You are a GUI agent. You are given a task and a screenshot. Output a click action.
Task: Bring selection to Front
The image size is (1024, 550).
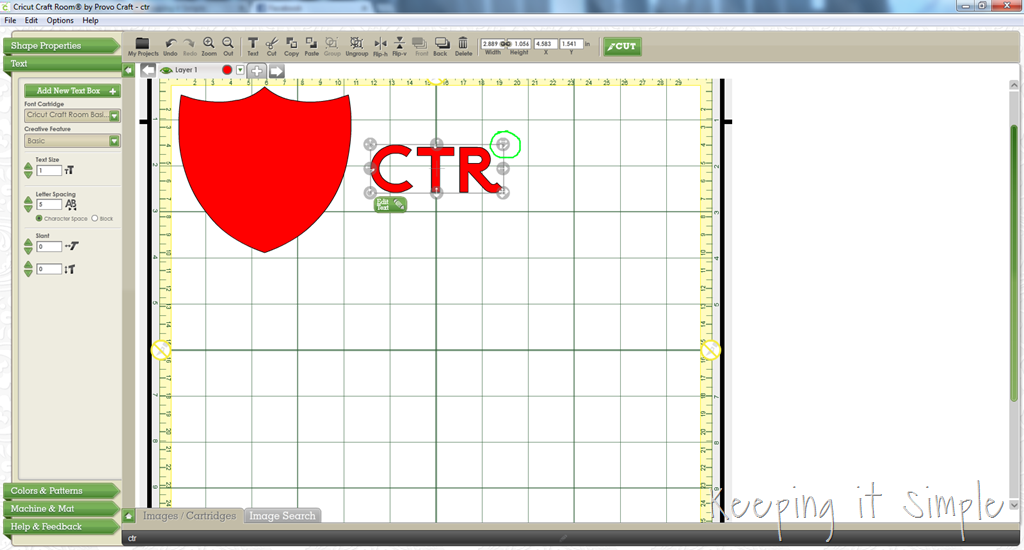pyautogui.click(x=420, y=44)
